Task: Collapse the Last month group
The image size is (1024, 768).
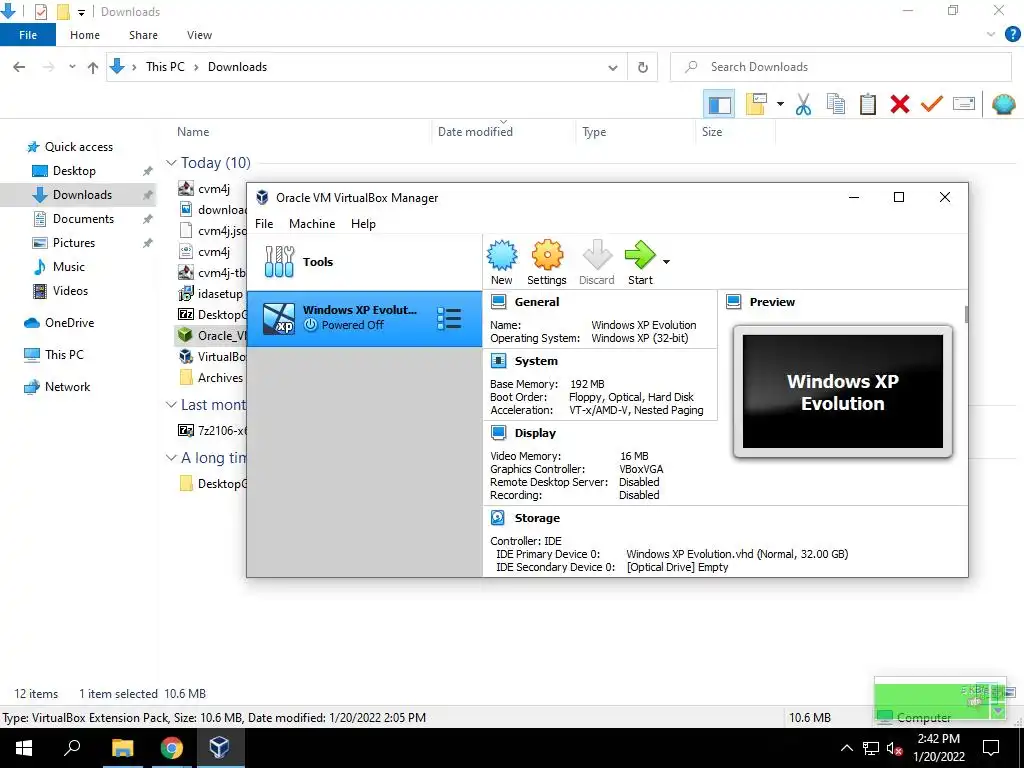Action: 171,405
